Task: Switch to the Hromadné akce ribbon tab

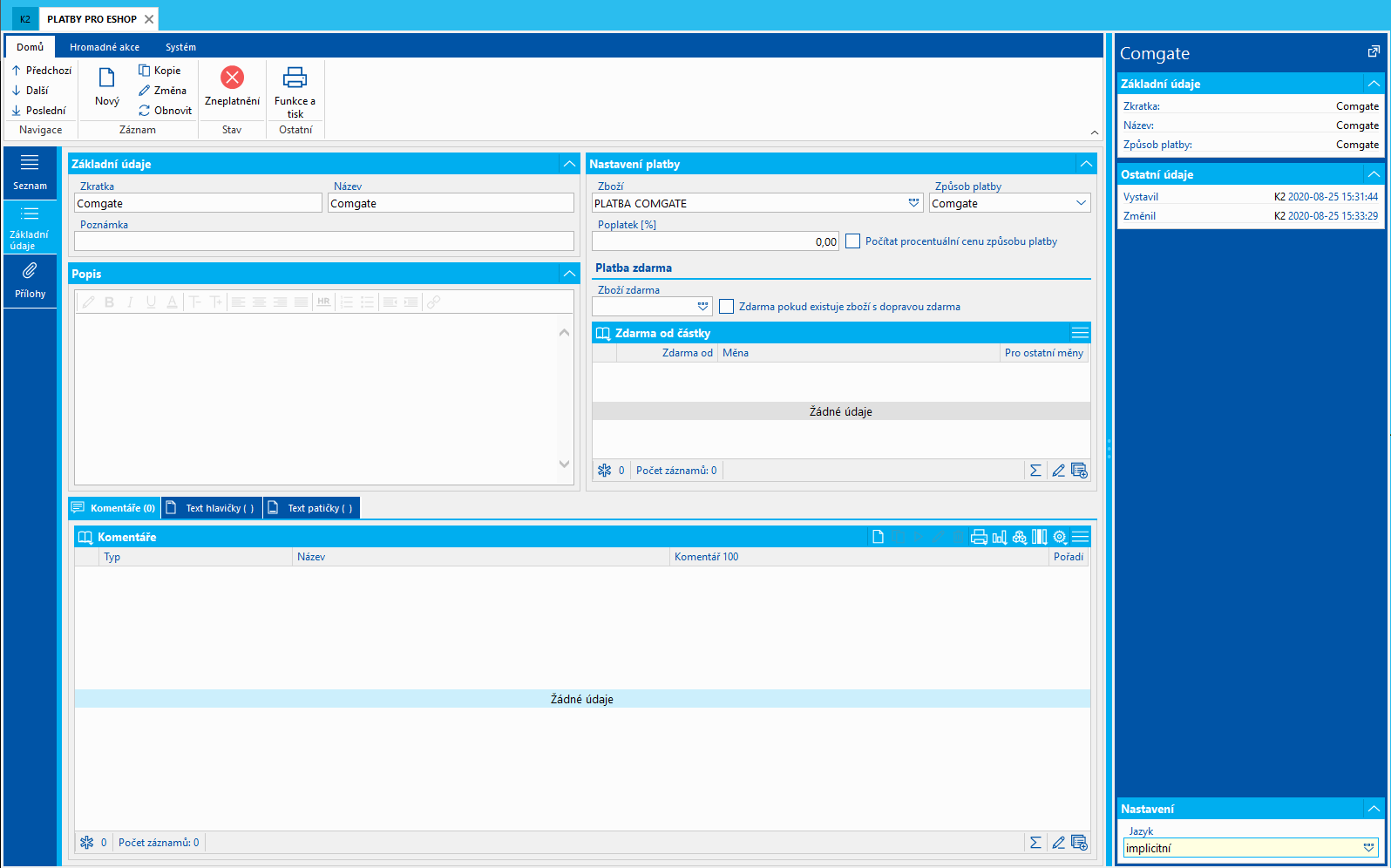Action: [105, 47]
